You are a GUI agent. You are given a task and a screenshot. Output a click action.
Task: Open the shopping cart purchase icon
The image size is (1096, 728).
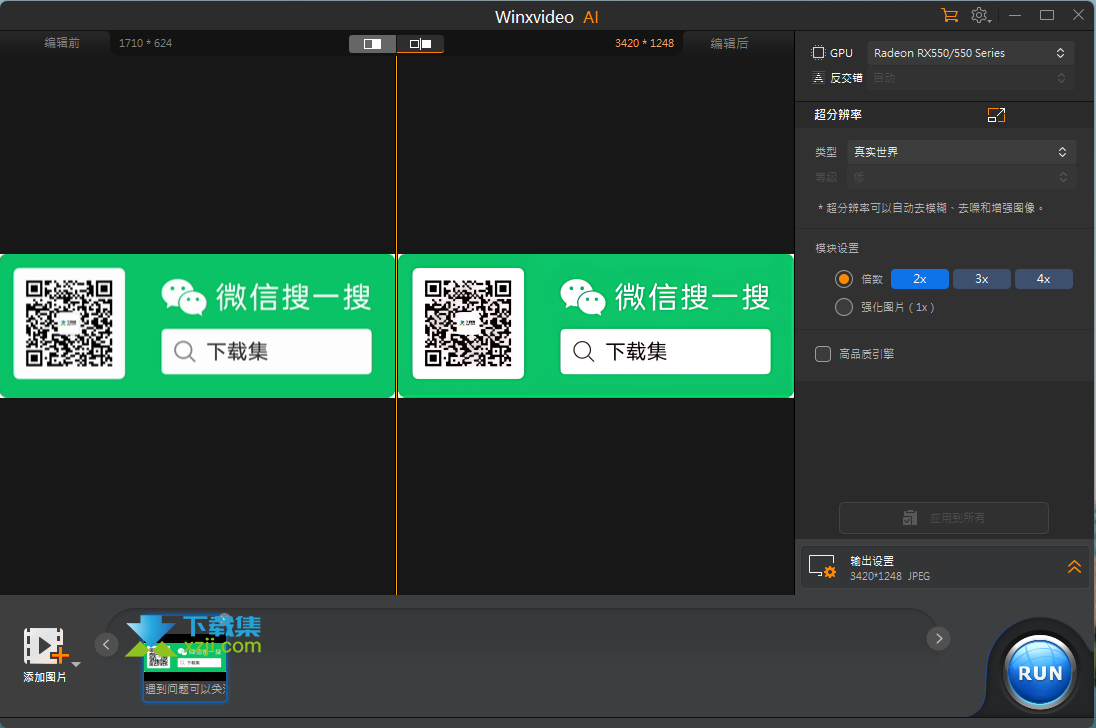tap(949, 15)
